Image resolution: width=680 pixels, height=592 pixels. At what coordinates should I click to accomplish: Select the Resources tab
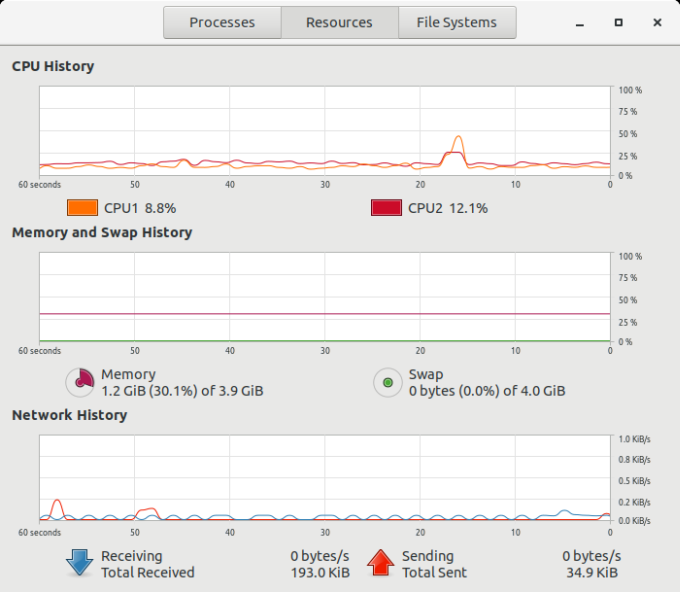(339, 23)
